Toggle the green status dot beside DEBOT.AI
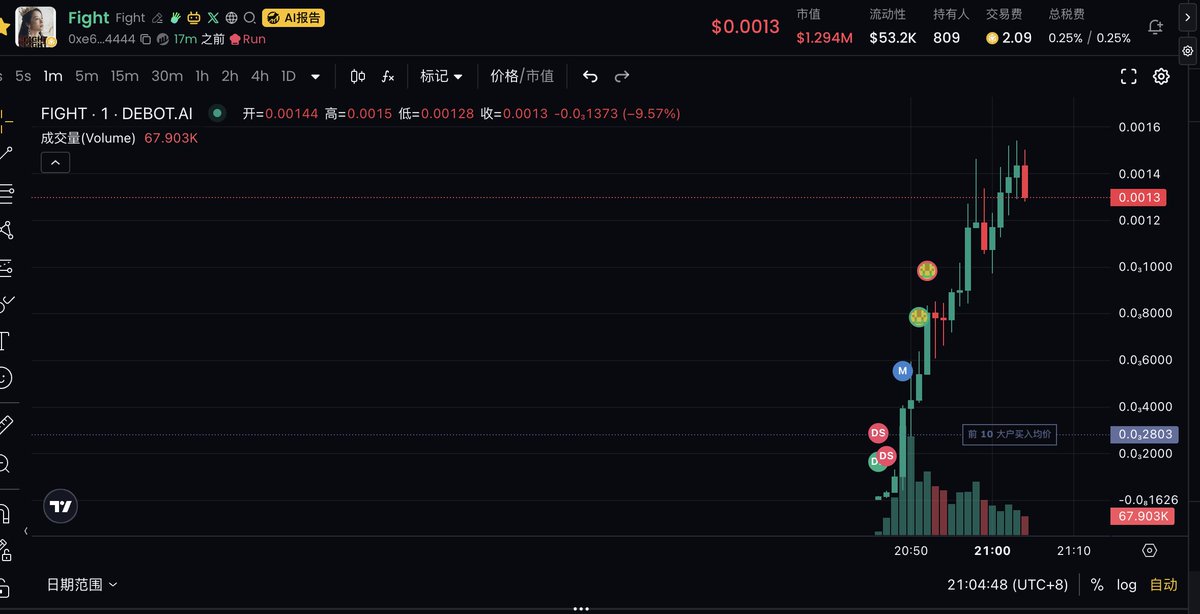The height and width of the screenshot is (614, 1200). click(x=218, y=114)
